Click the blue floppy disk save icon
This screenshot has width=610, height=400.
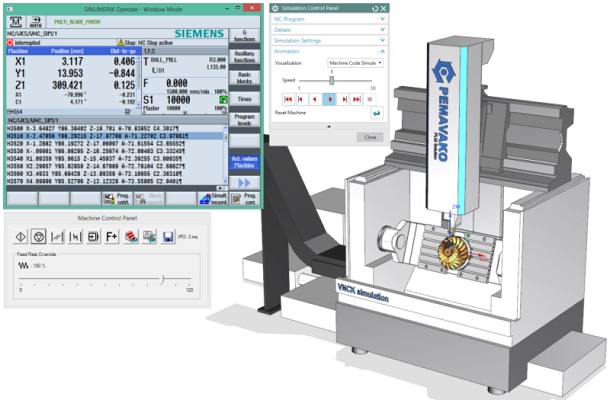[168, 237]
